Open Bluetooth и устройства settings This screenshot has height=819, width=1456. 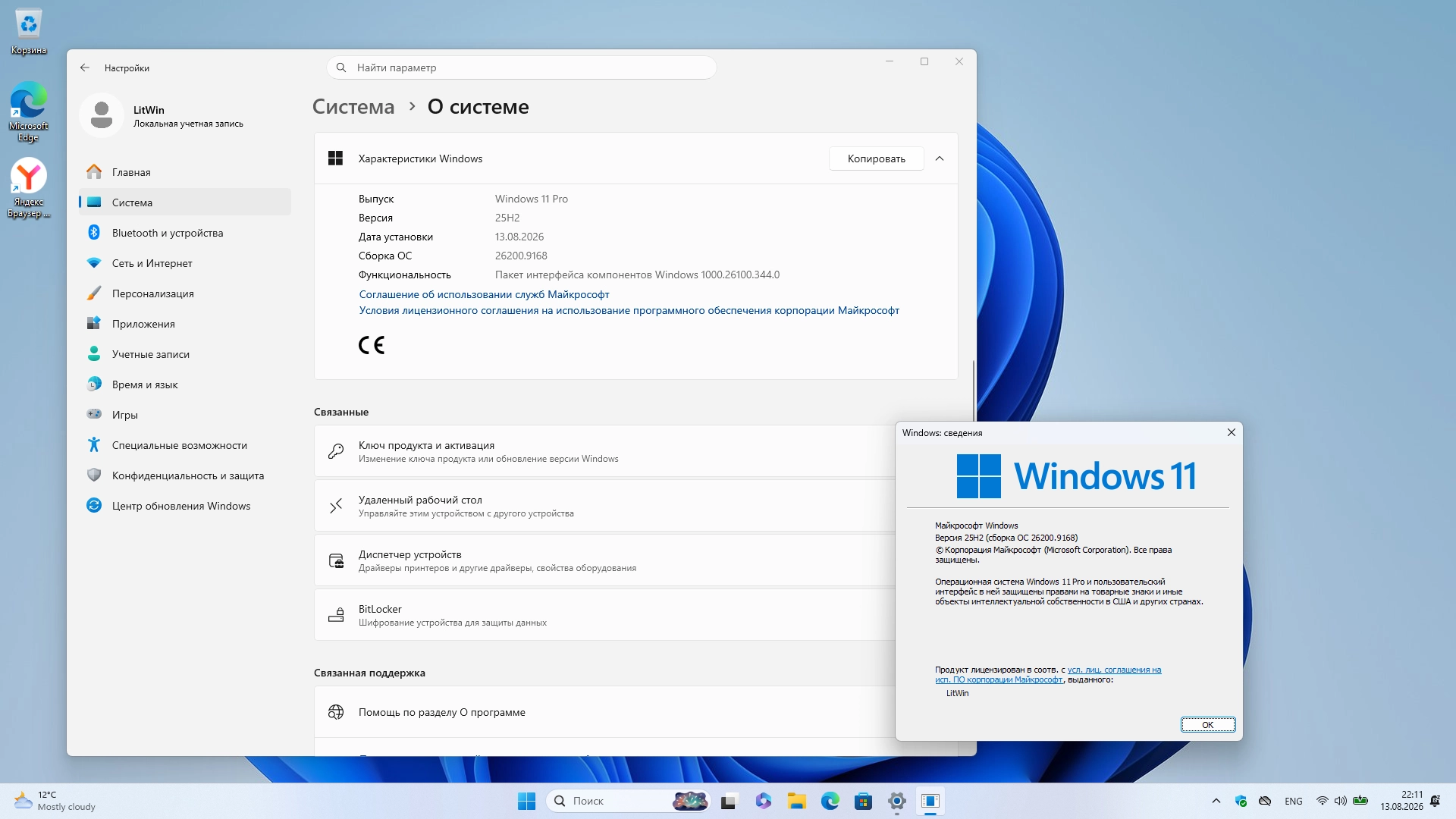point(185,233)
